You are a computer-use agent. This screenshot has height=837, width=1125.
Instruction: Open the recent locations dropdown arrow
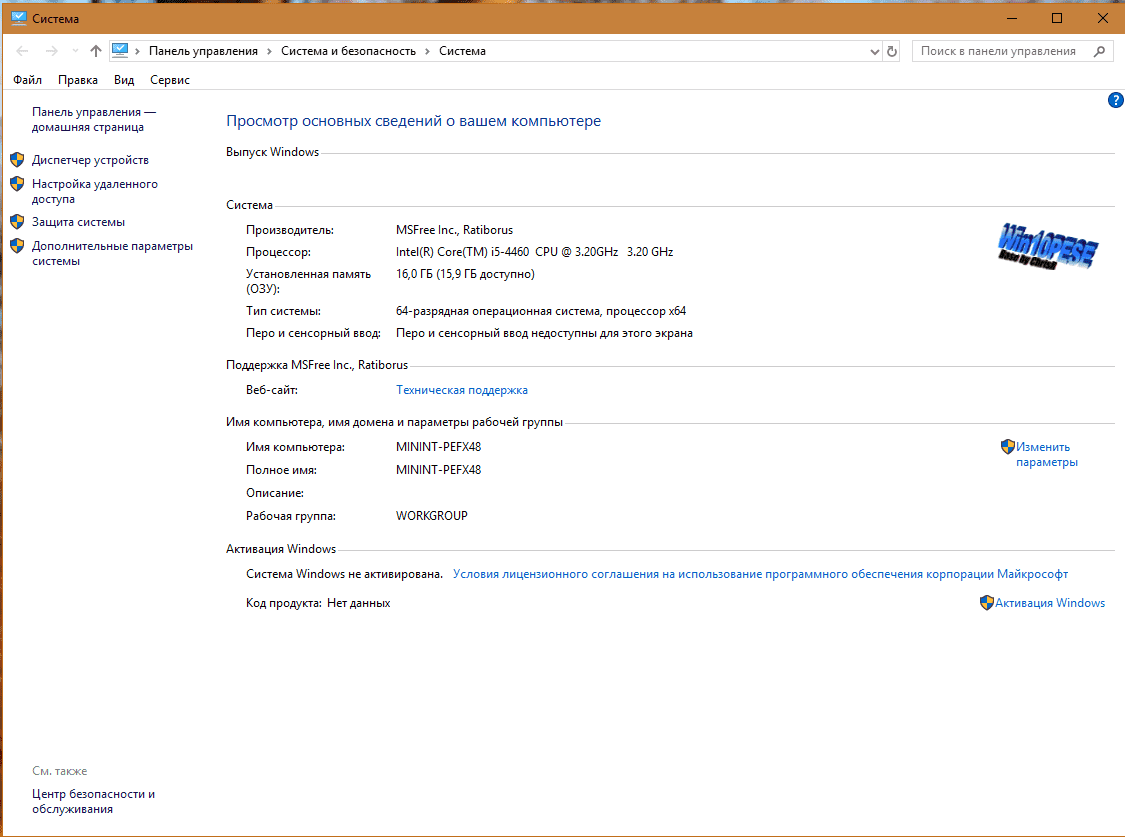tap(74, 51)
